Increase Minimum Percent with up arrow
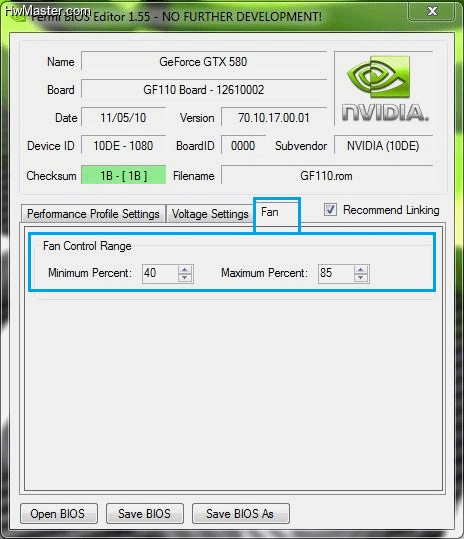 pos(185,270)
